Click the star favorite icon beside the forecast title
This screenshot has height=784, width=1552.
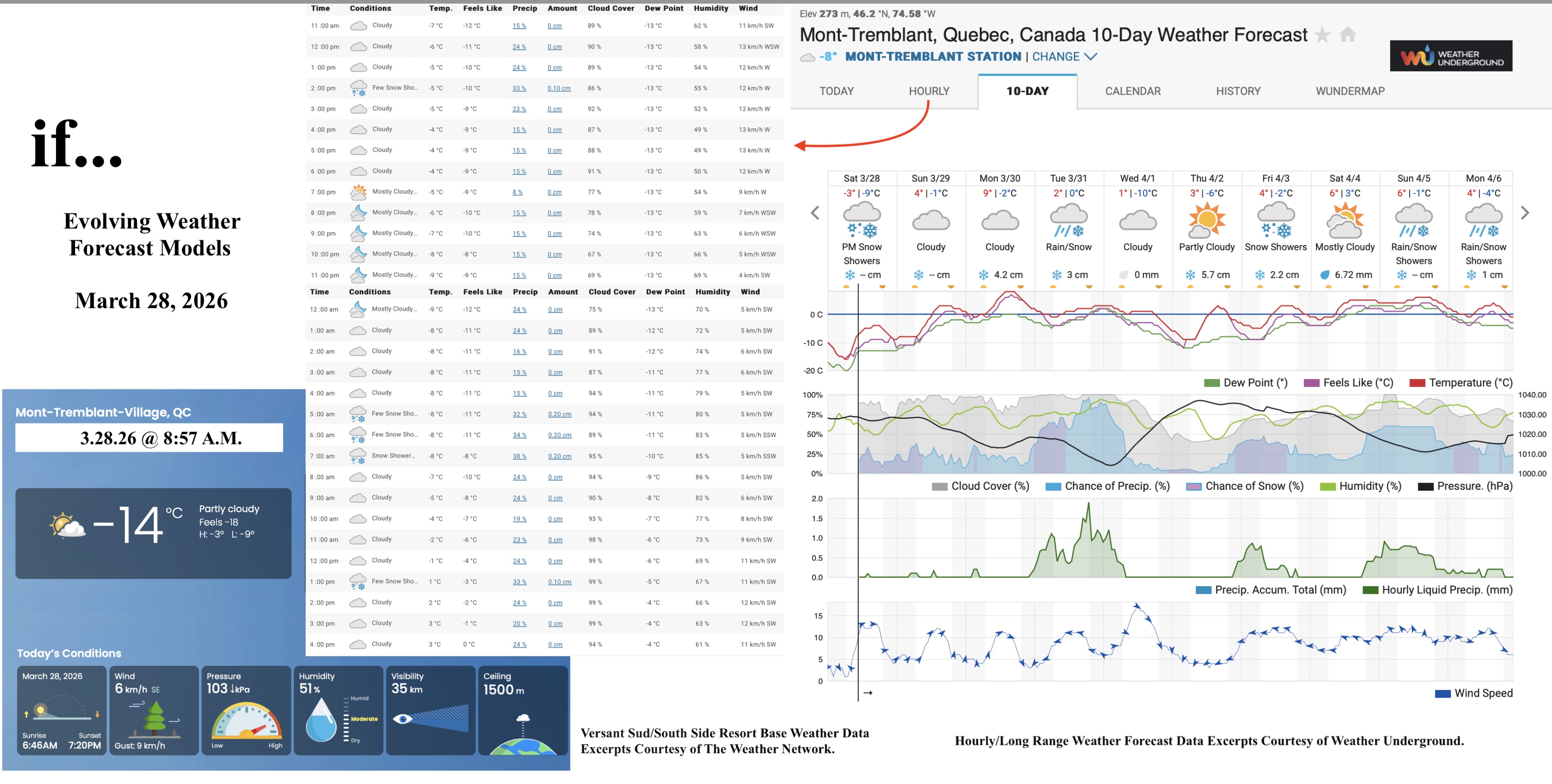[x=1323, y=35]
